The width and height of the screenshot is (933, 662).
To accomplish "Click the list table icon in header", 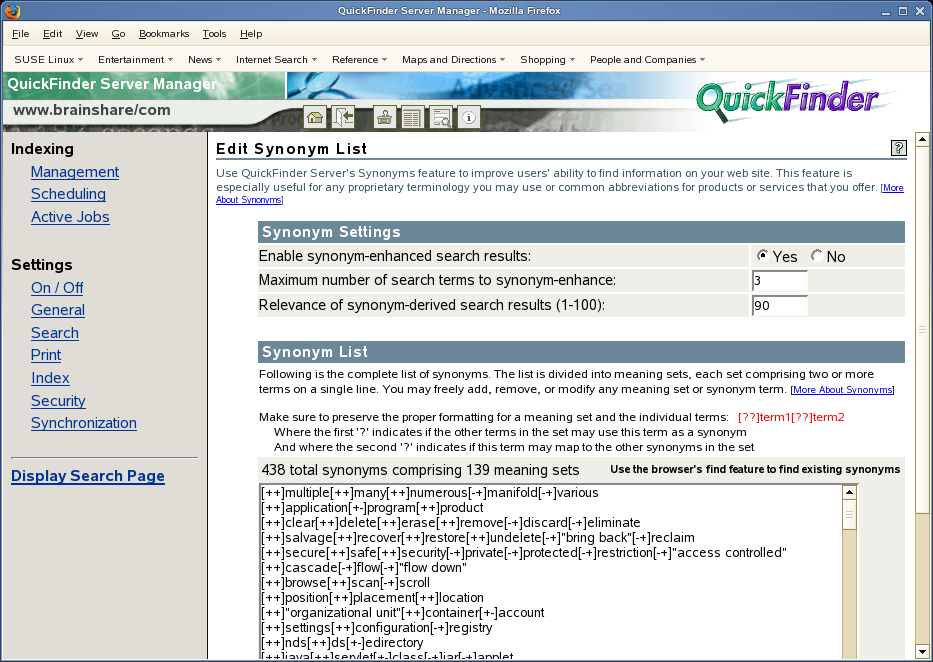I will [x=412, y=117].
